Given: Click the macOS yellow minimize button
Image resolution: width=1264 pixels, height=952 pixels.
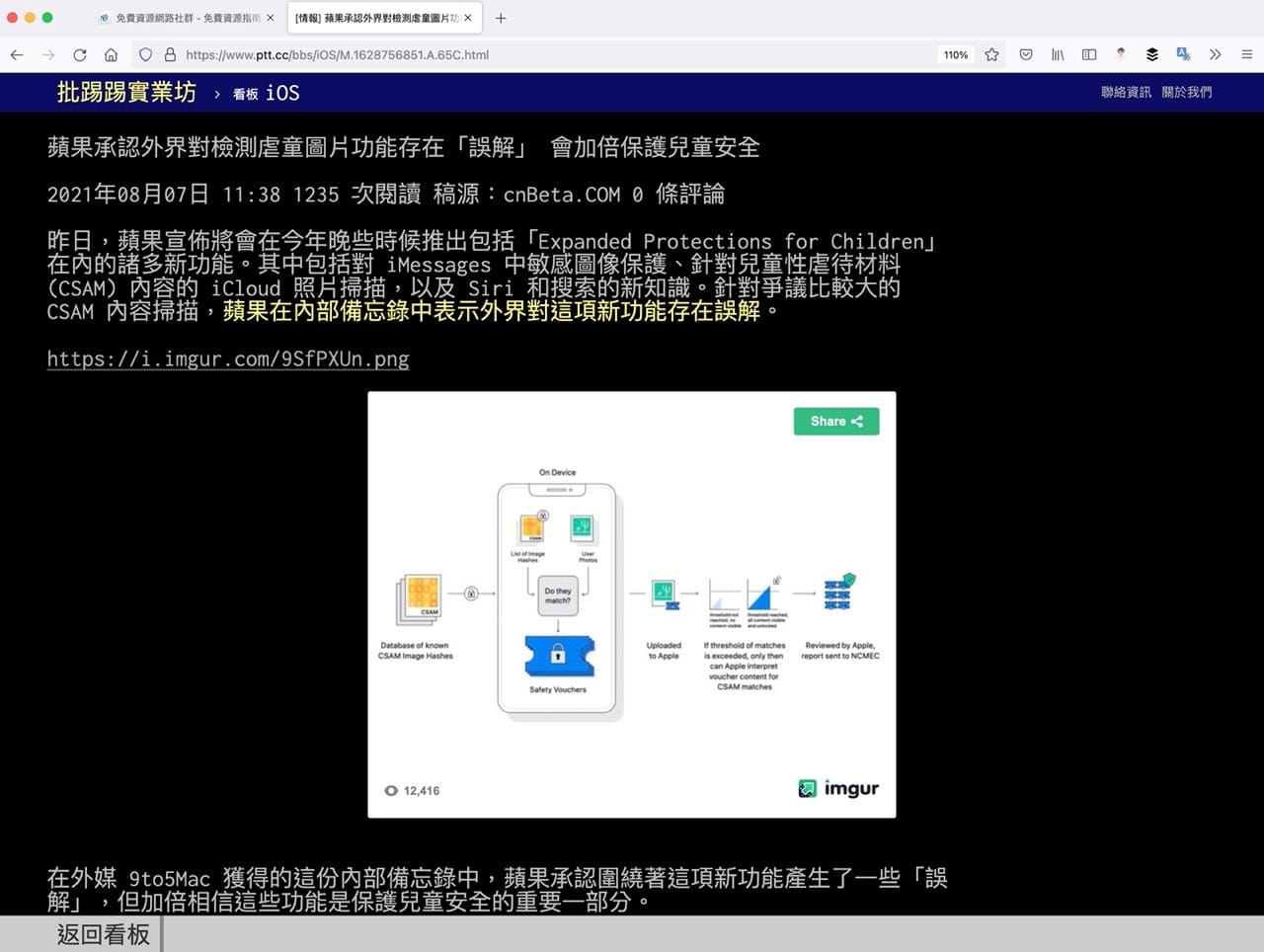Looking at the screenshot, I should tap(30, 18).
